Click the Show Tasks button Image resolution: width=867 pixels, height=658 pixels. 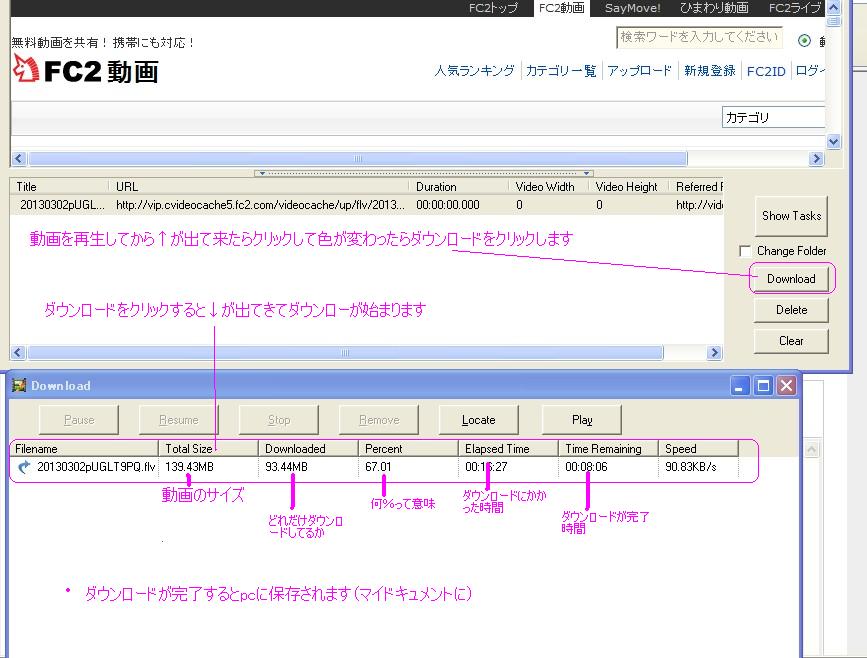click(791, 216)
